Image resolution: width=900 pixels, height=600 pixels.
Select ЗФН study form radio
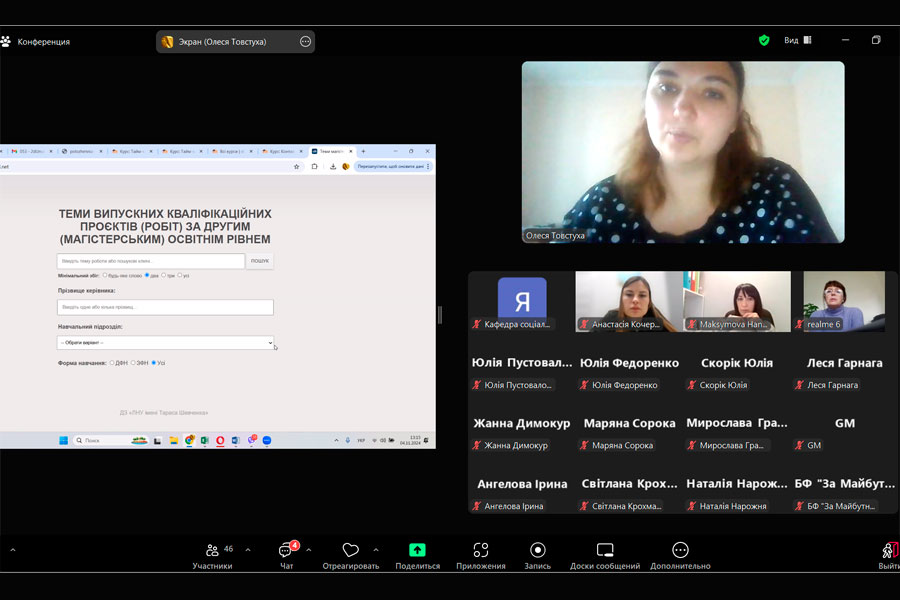point(133,363)
